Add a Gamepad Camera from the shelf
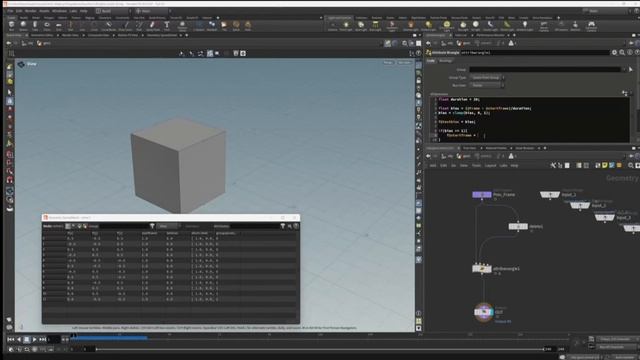640x360 pixels. coord(591,26)
